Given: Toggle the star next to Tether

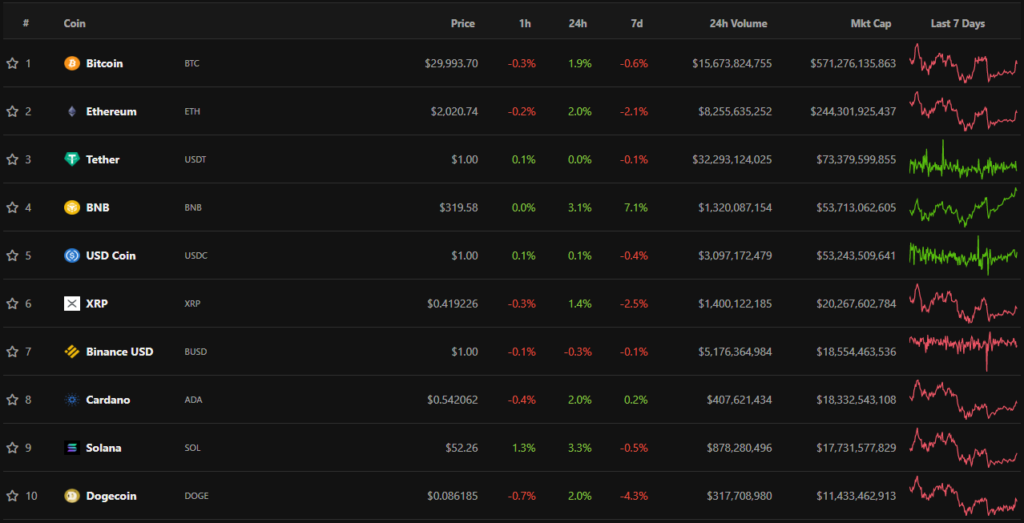Looking at the screenshot, I should 12,159.
